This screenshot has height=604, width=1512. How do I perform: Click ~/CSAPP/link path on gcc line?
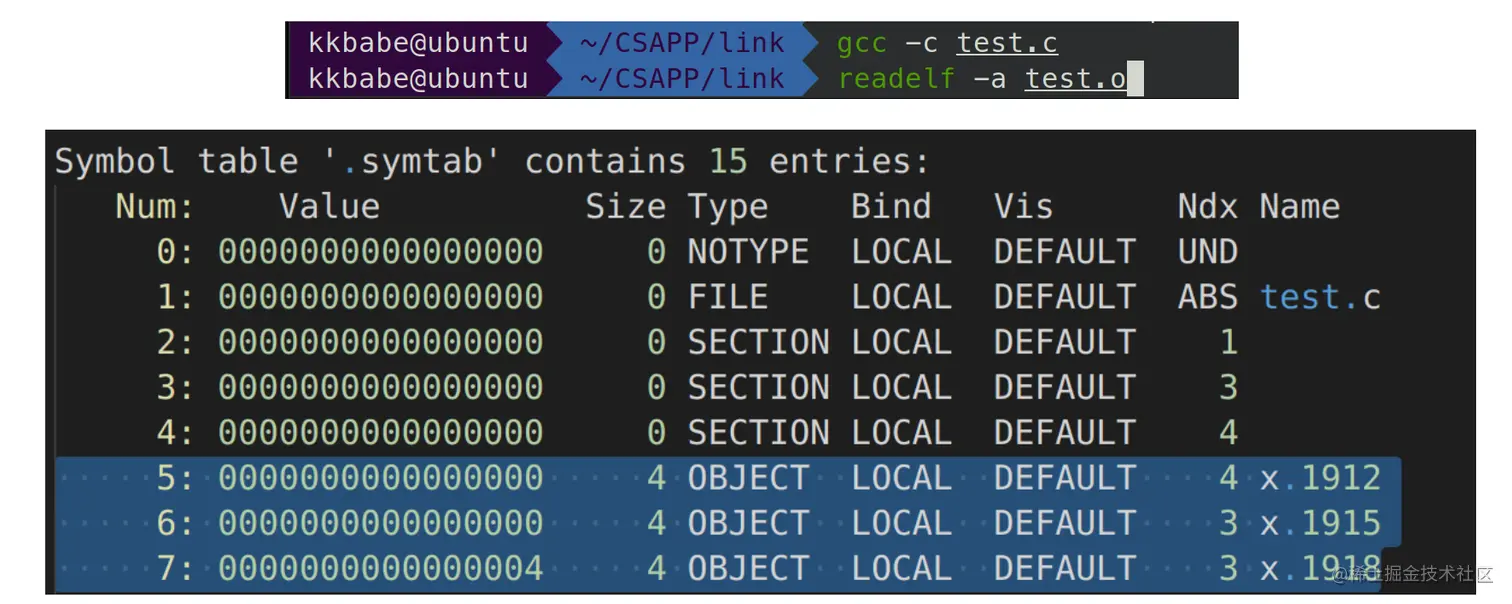click(682, 44)
